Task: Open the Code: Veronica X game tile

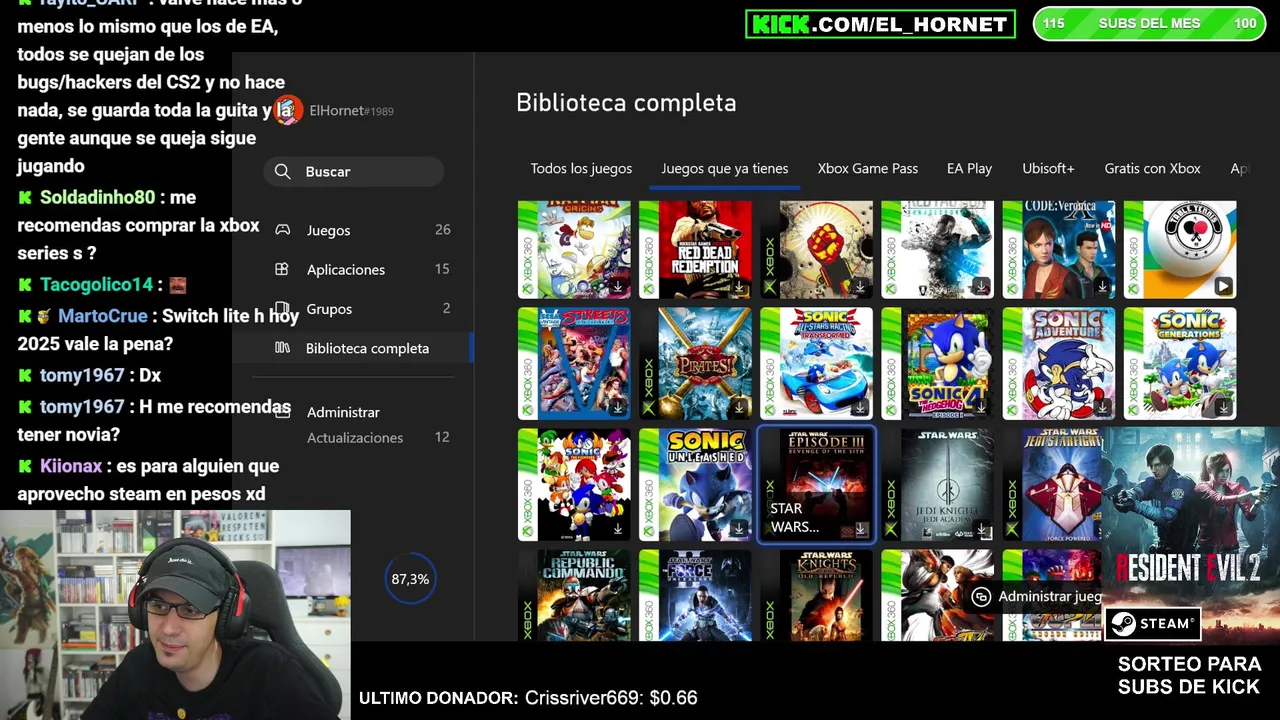Action: point(1058,249)
